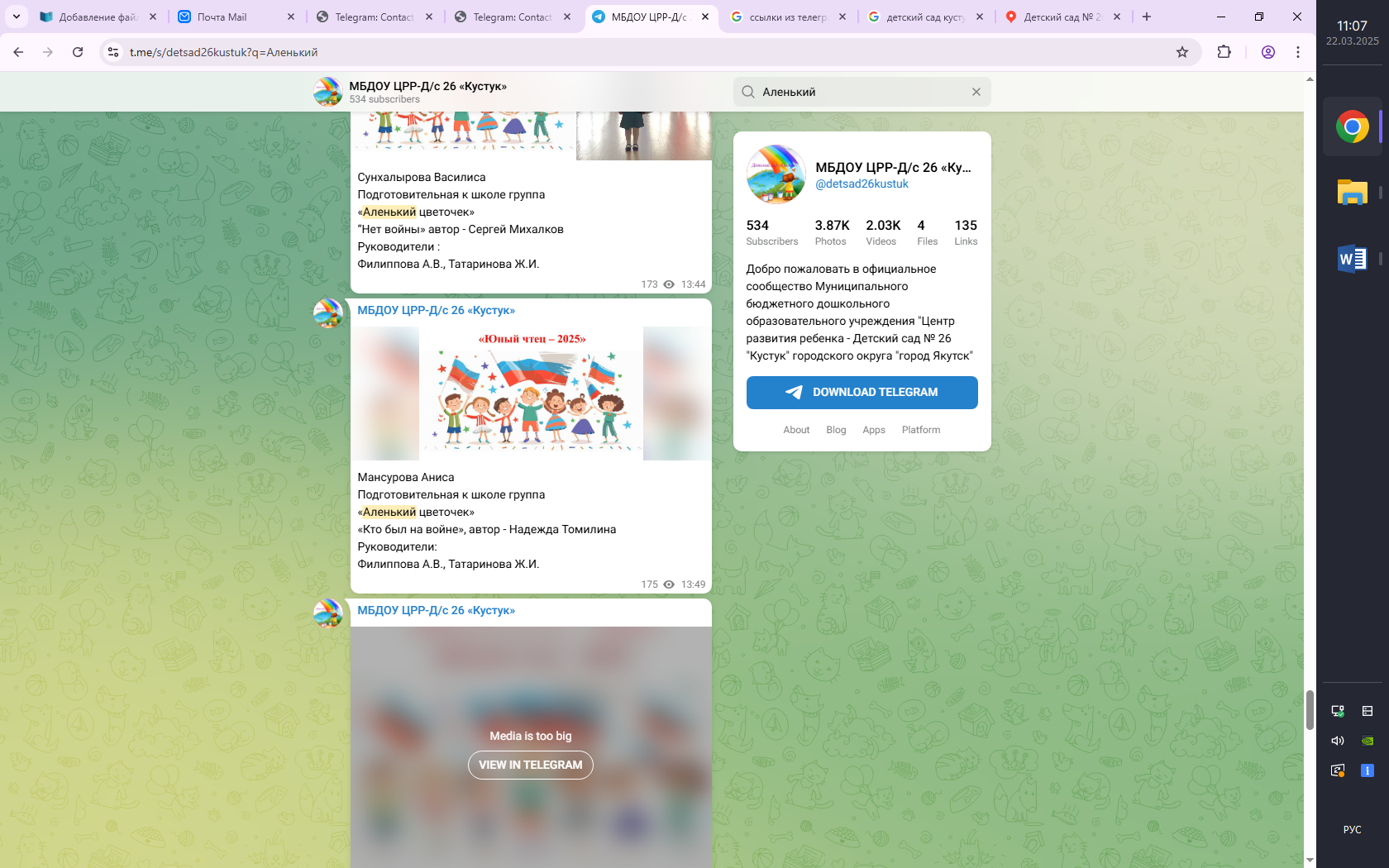Open the network status tray icon
This screenshot has width=1389, height=868.
pyautogui.click(x=1338, y=711)
